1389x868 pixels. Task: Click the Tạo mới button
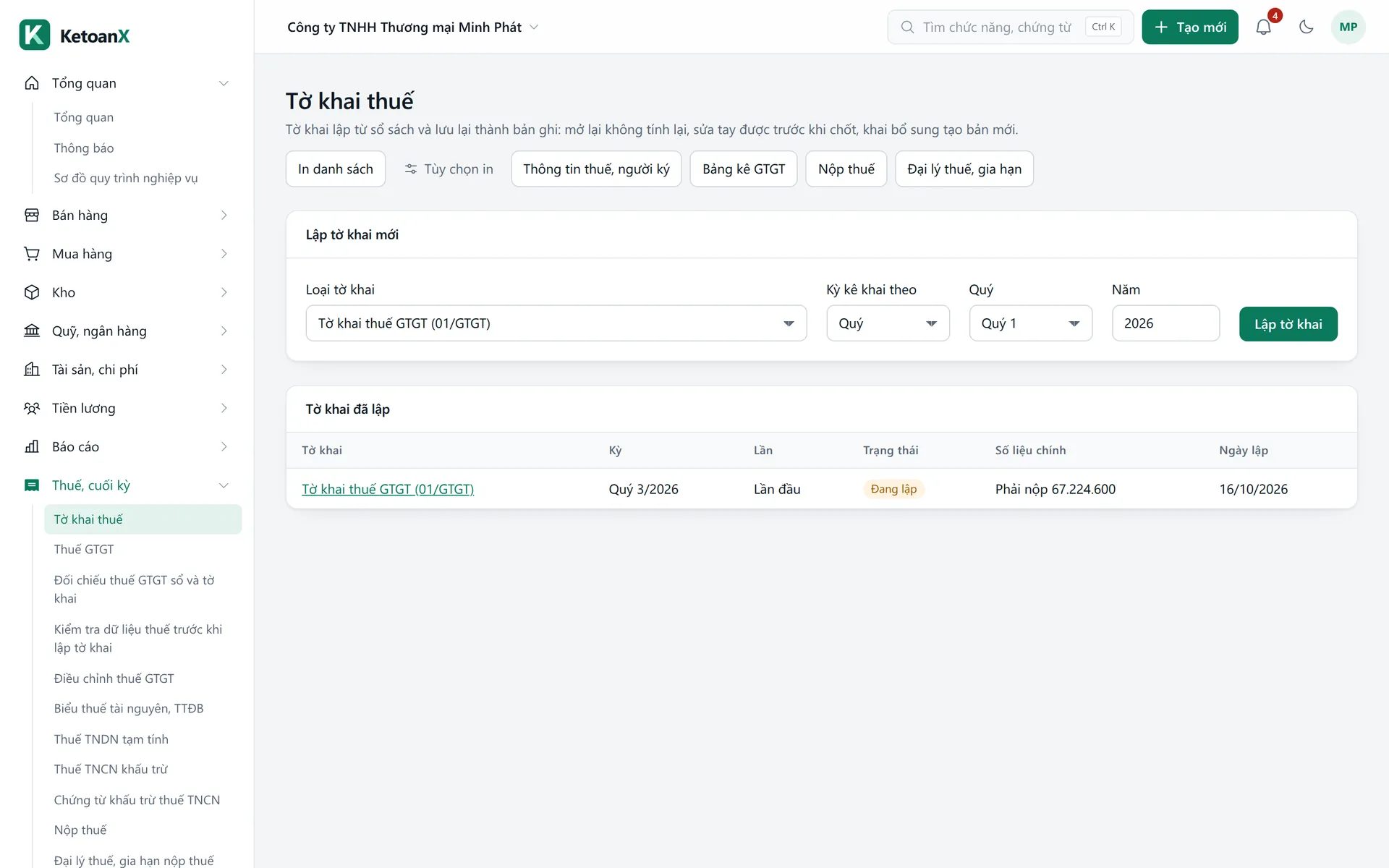1190,27
